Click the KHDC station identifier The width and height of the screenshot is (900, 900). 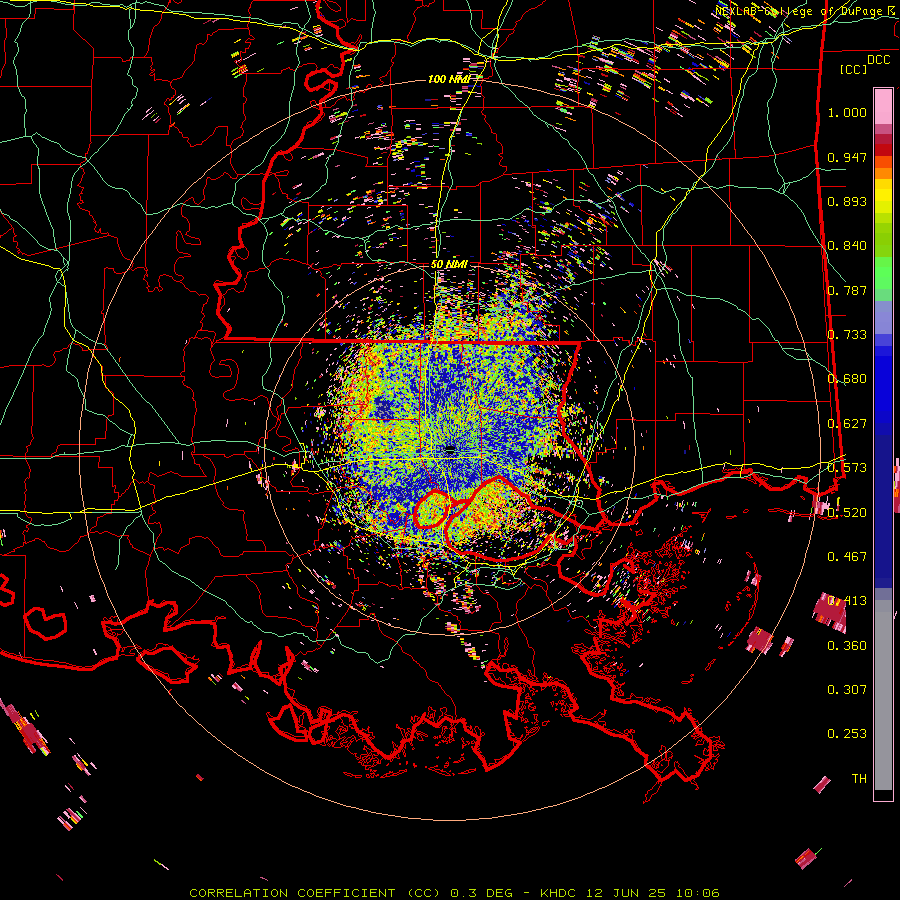tap(558, 893)
